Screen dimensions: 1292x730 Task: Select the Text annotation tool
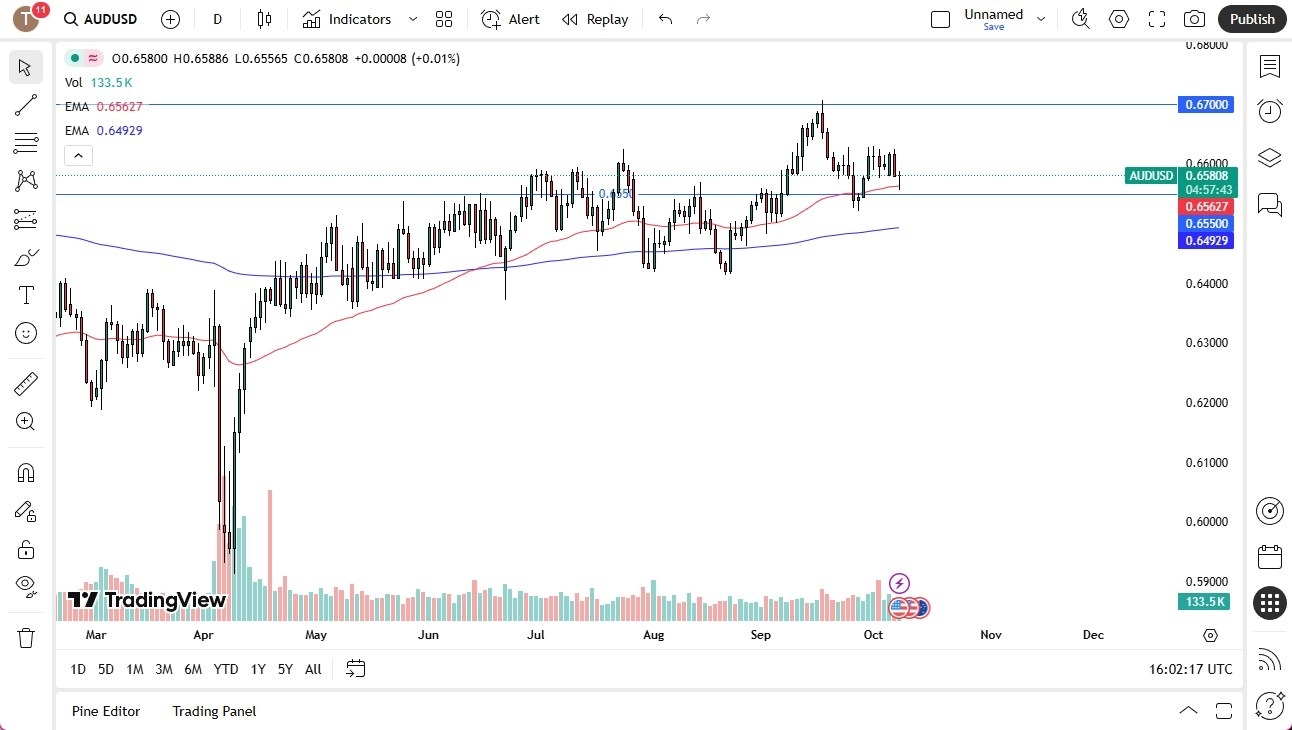pos(25,294)
